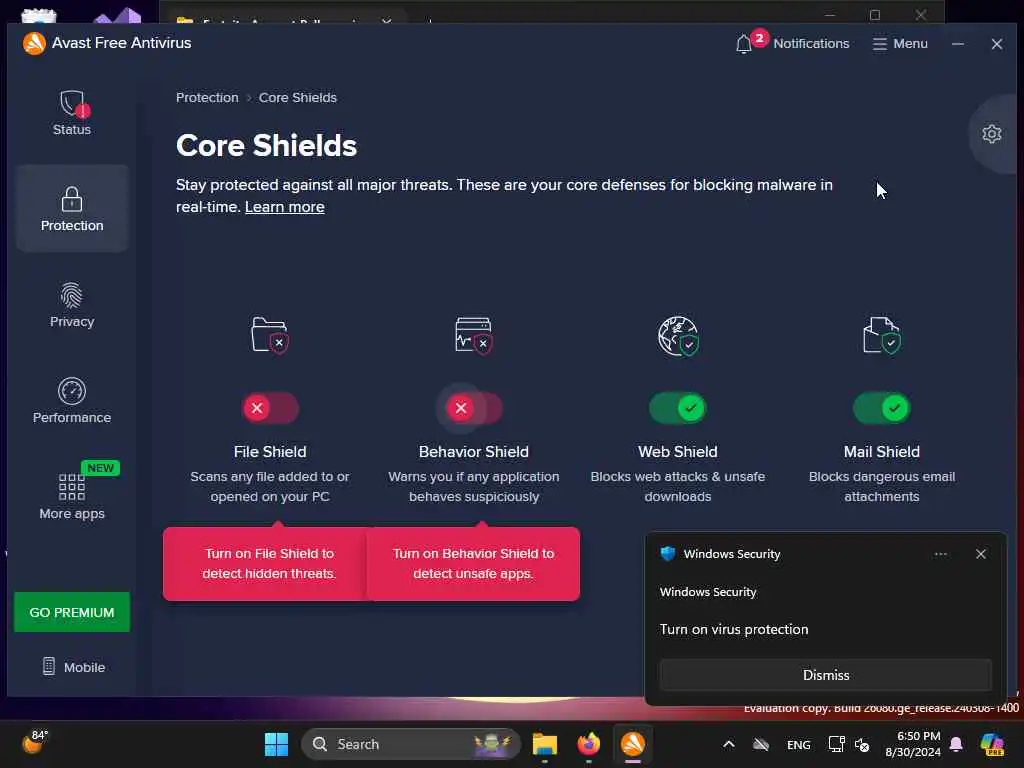Click the OneDrive cloud tray icon
1024x768 pixels.
pyautogui.click(x=761, y=744)
